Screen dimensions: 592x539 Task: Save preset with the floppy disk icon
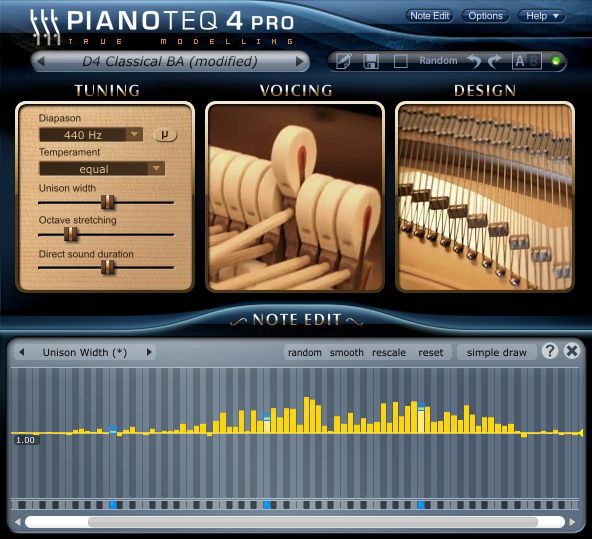tap(371, 61)
